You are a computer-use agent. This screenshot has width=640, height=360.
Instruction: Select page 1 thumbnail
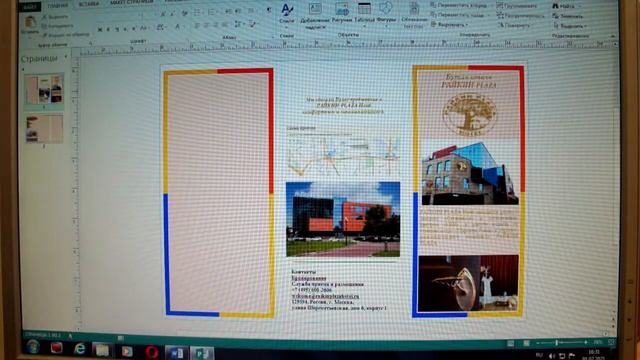44,90
